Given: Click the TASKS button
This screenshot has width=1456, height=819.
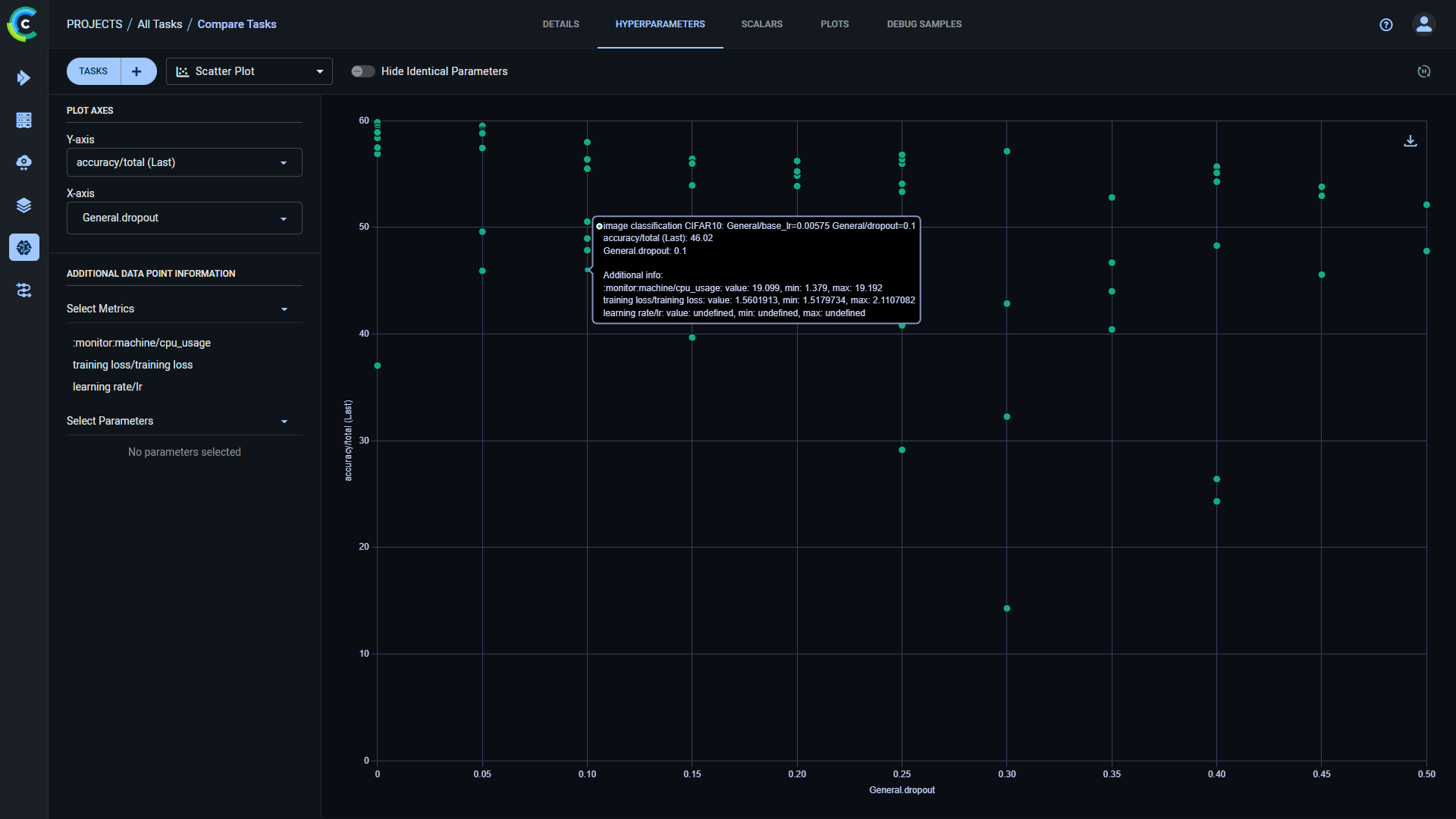Looking at the screenshot, I should tap(92, 71).
